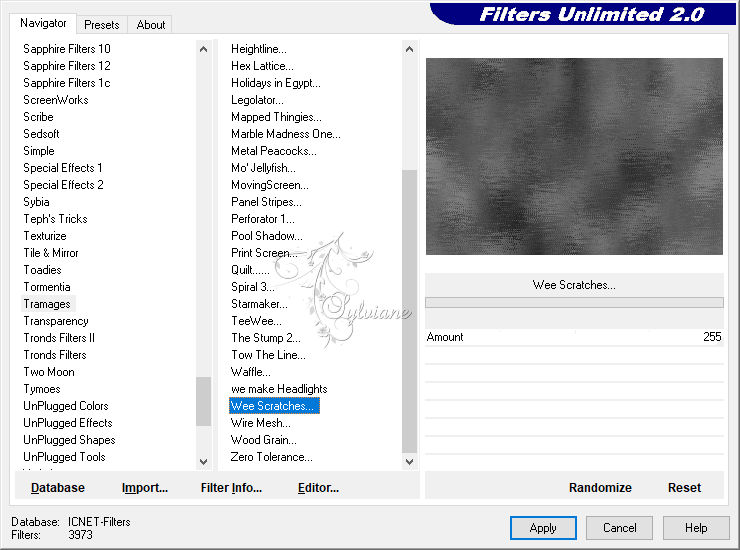Image resolution: width=740 pixels, height=550 pixels.
Task: Select Tronds Filters II category
Action: pos(59,338)
